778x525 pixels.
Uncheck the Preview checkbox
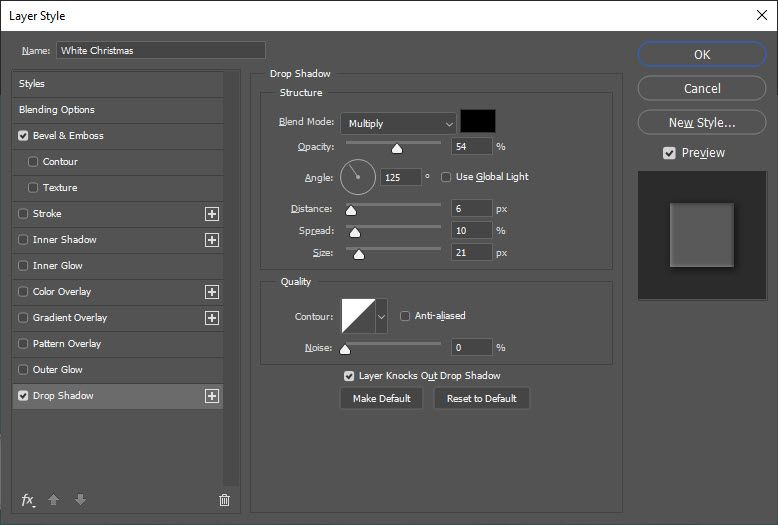pos(669,153)
